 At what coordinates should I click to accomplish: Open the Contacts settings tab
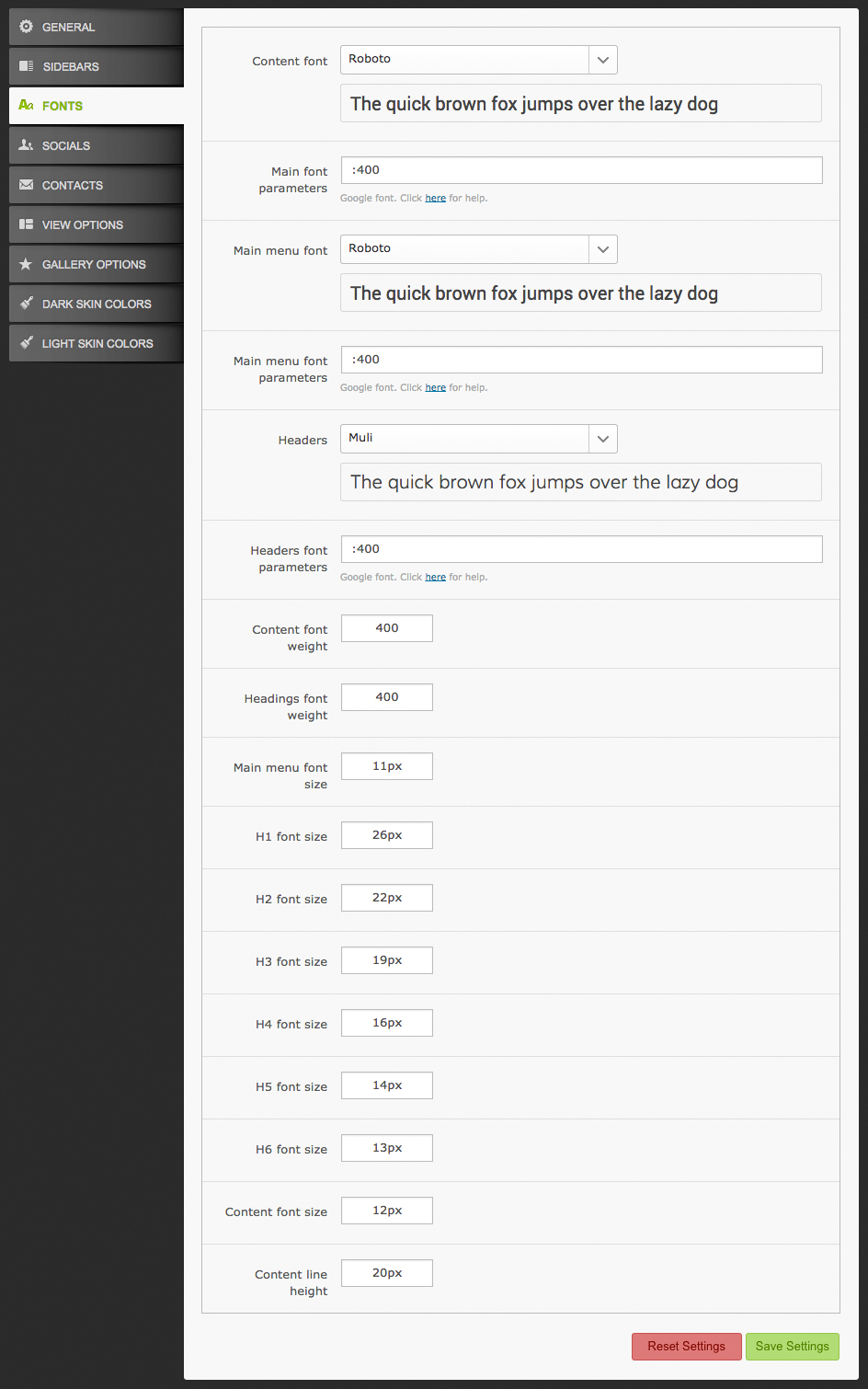(97, 185)
